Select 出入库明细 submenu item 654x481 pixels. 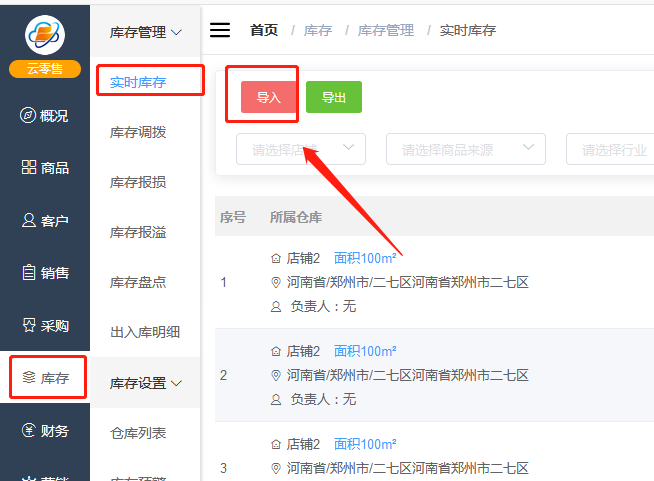(x=145, y=332)
